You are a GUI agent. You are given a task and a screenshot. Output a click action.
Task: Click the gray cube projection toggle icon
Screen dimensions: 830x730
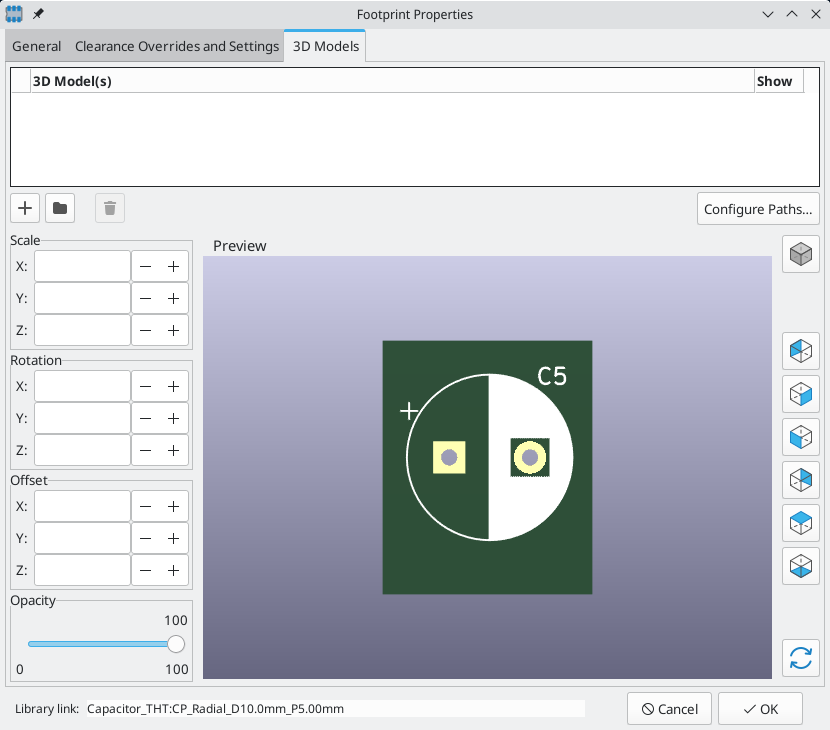click(x=800, y=254)
